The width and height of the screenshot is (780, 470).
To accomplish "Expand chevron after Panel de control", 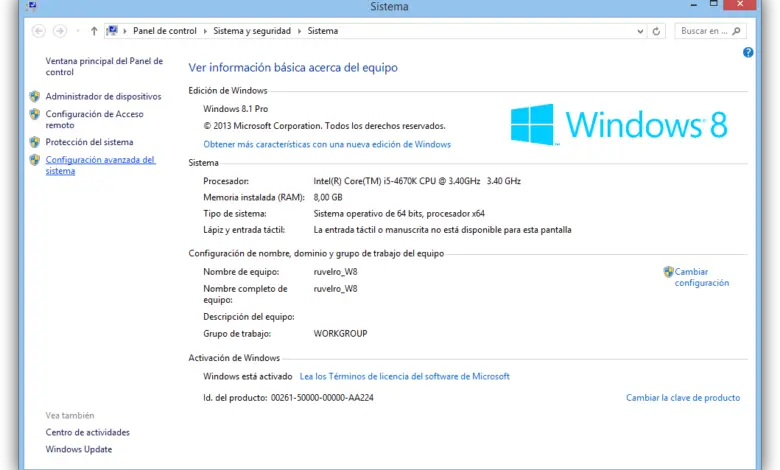I will (205, 31).
